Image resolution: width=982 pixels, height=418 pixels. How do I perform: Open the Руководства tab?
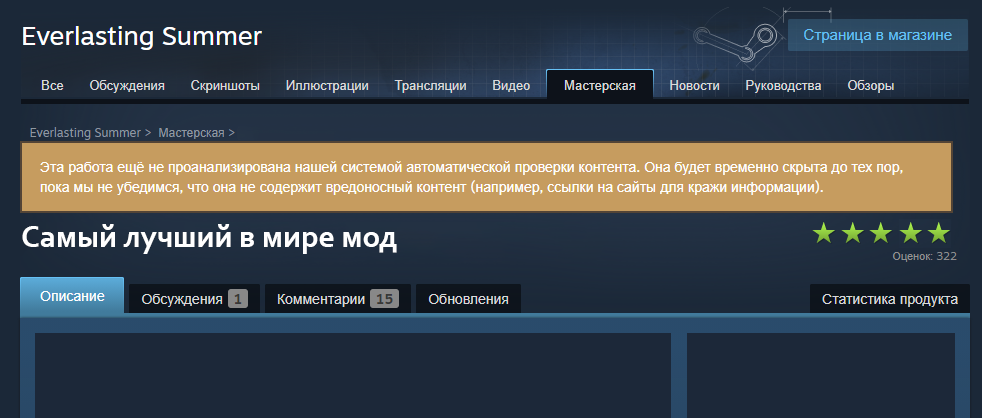pos(783,86)
